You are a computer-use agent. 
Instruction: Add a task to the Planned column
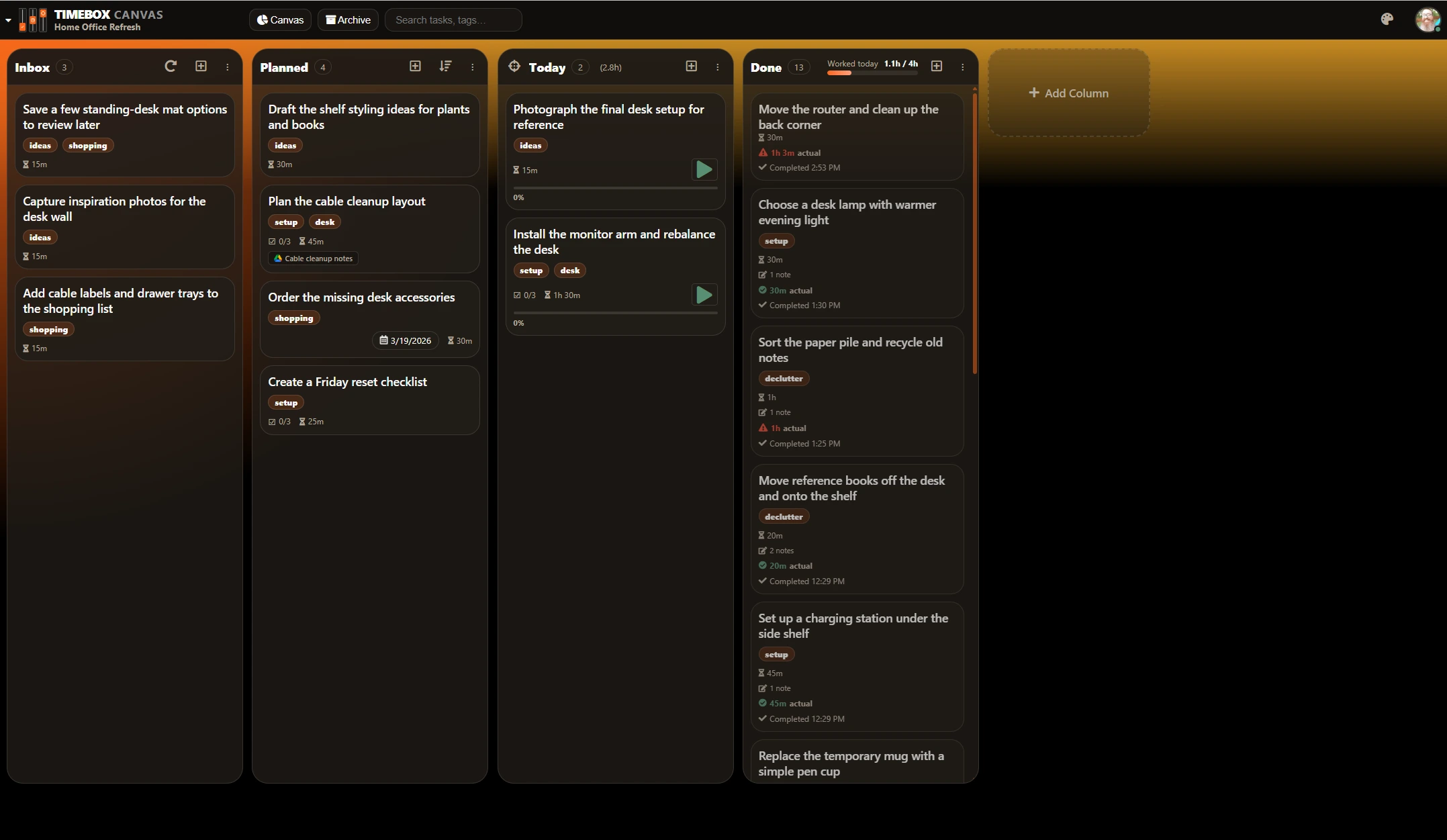[x=415, y=66]
